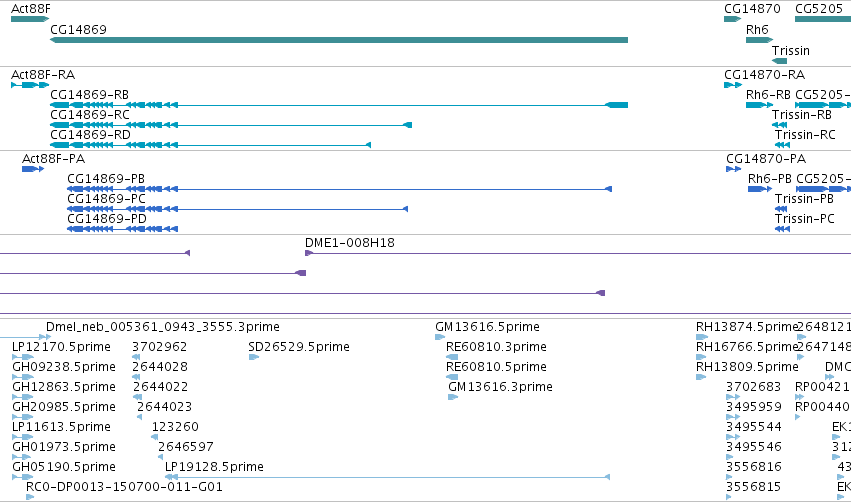
Task: Click the Act88F gene glyph
Action: tap(30, 19)
